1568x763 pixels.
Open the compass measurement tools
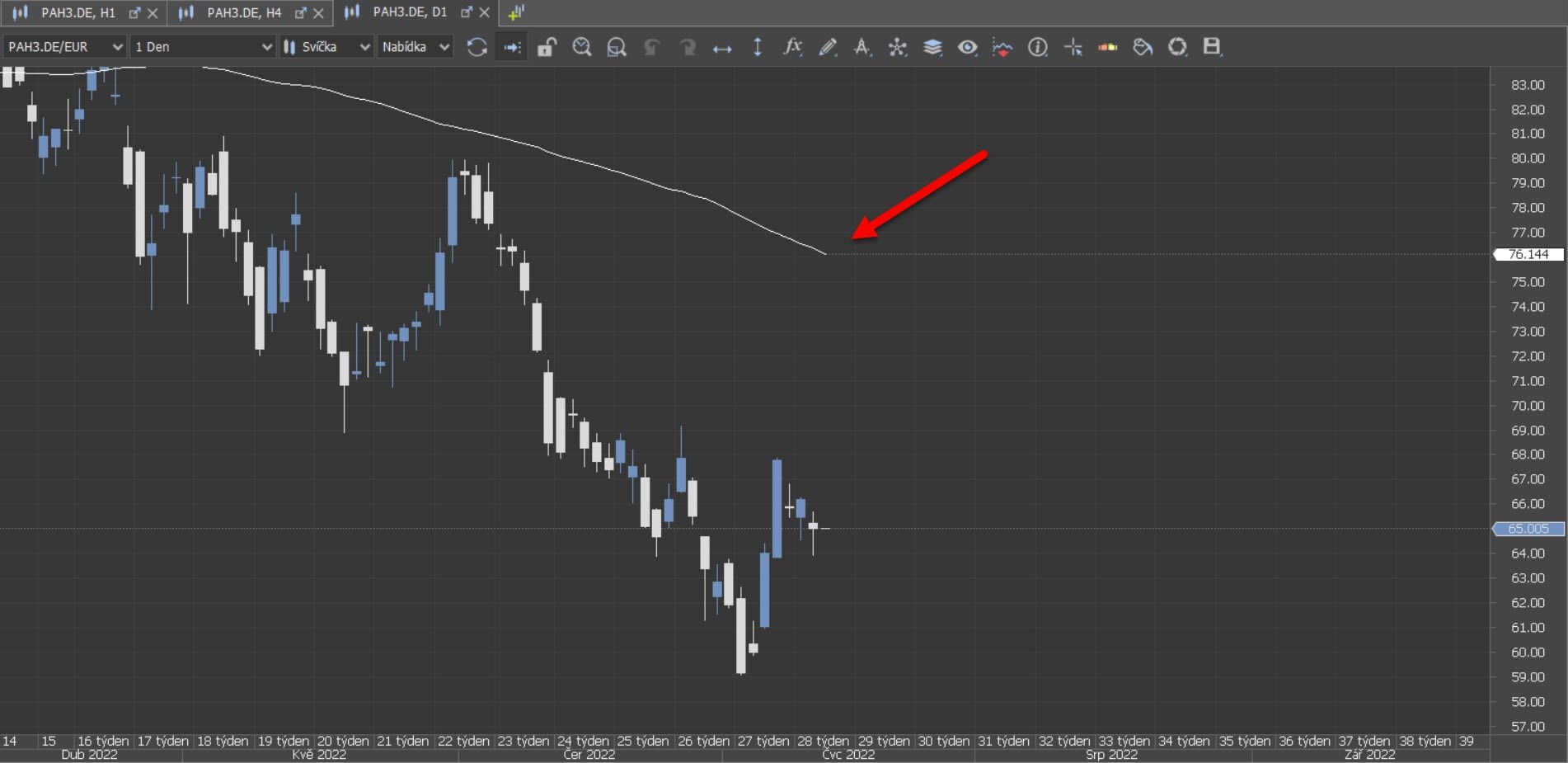[x=862, y=47]
